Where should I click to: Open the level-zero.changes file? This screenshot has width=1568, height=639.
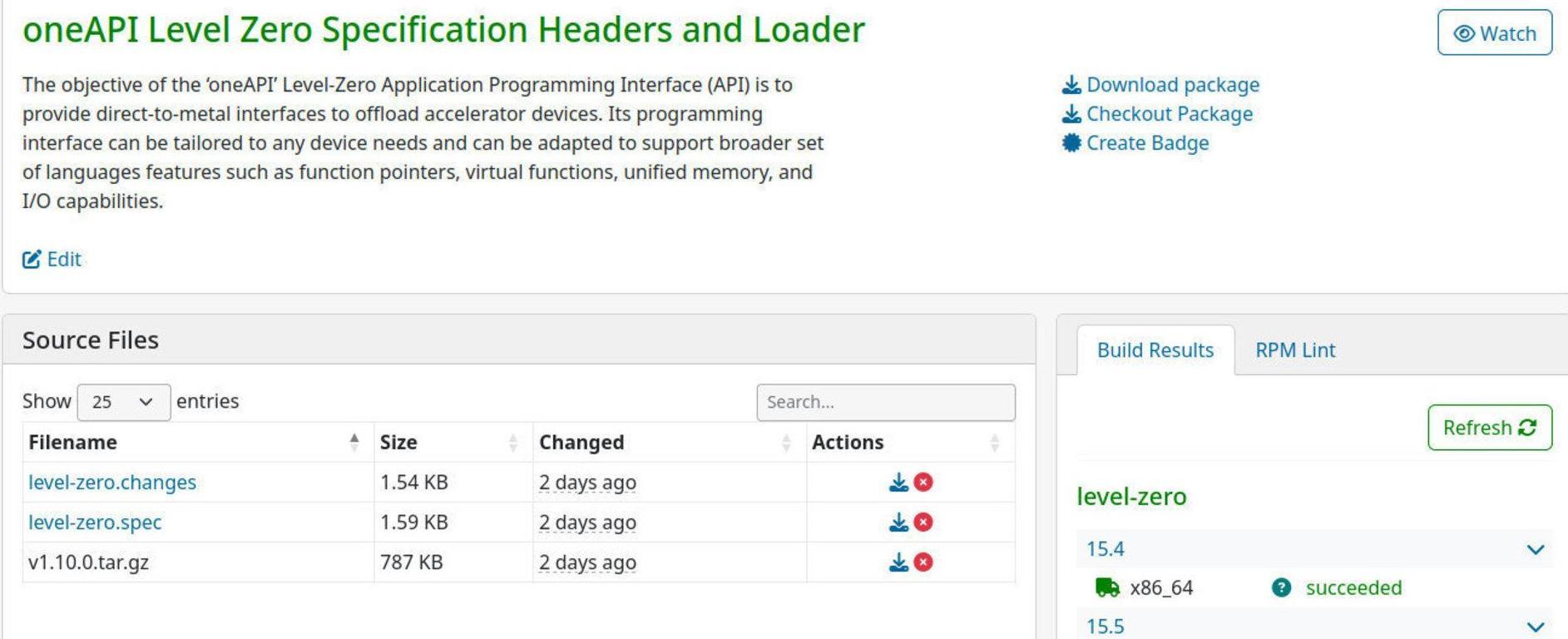click(x=112, y=483)
